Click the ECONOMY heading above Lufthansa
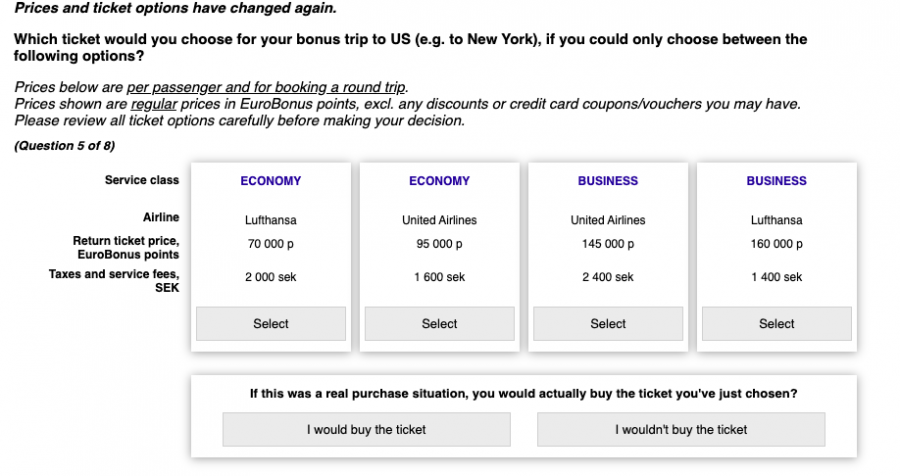This screenshot has width=900, height=476. coord(270,181)
